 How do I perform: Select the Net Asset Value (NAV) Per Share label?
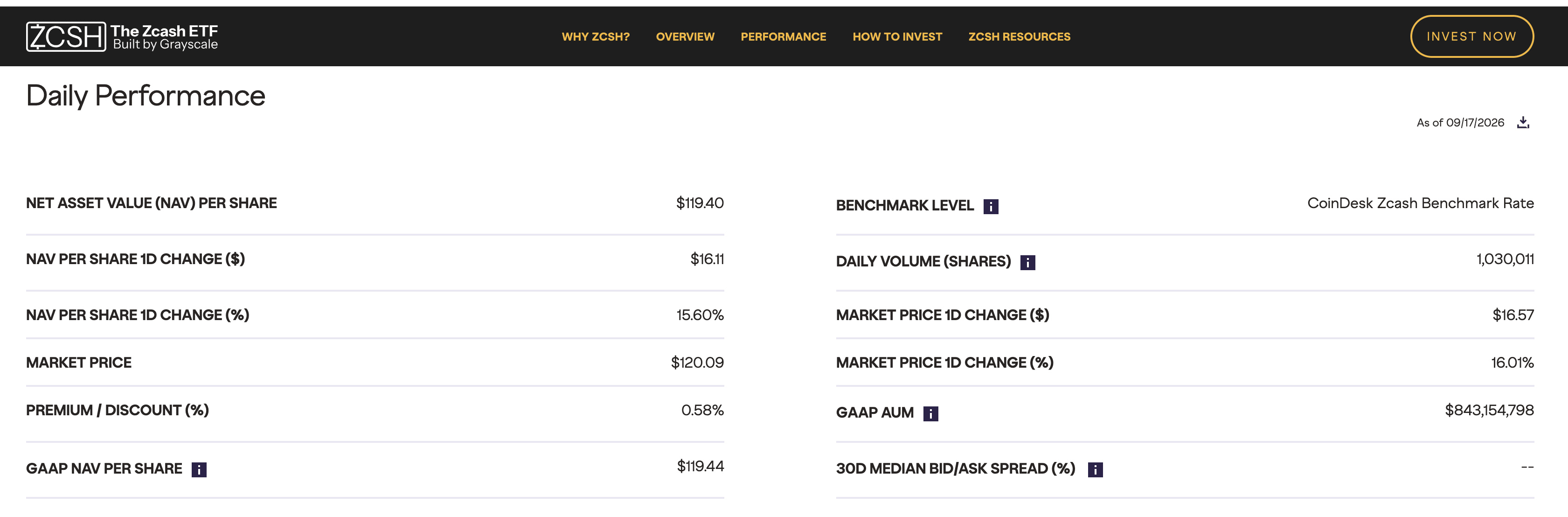pyautogui.click(x=151, y=203)
